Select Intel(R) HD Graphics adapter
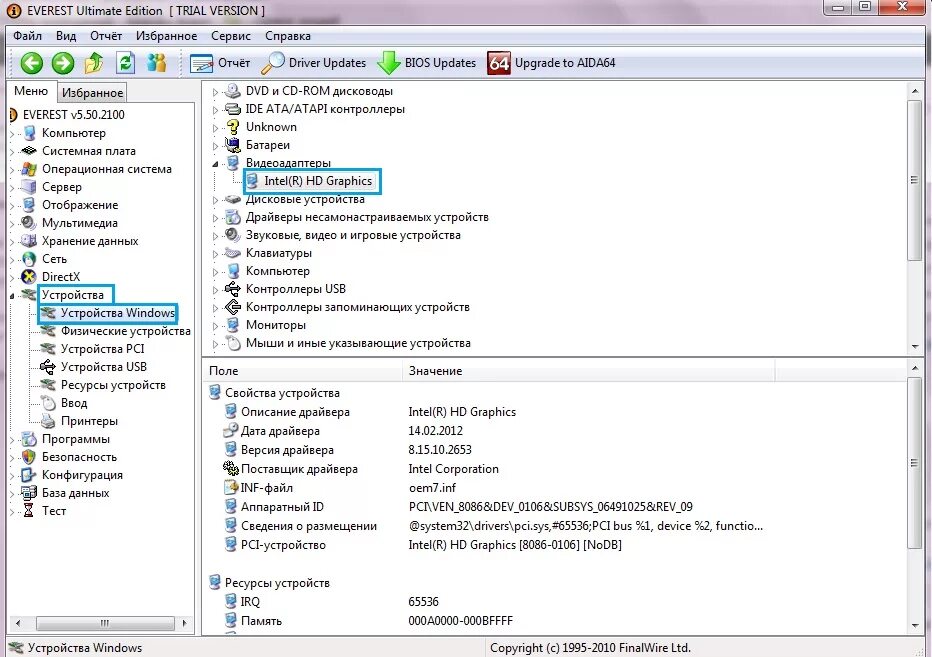Image resolution: width=932 pixels, height=657 pixels. coord(318,181)
